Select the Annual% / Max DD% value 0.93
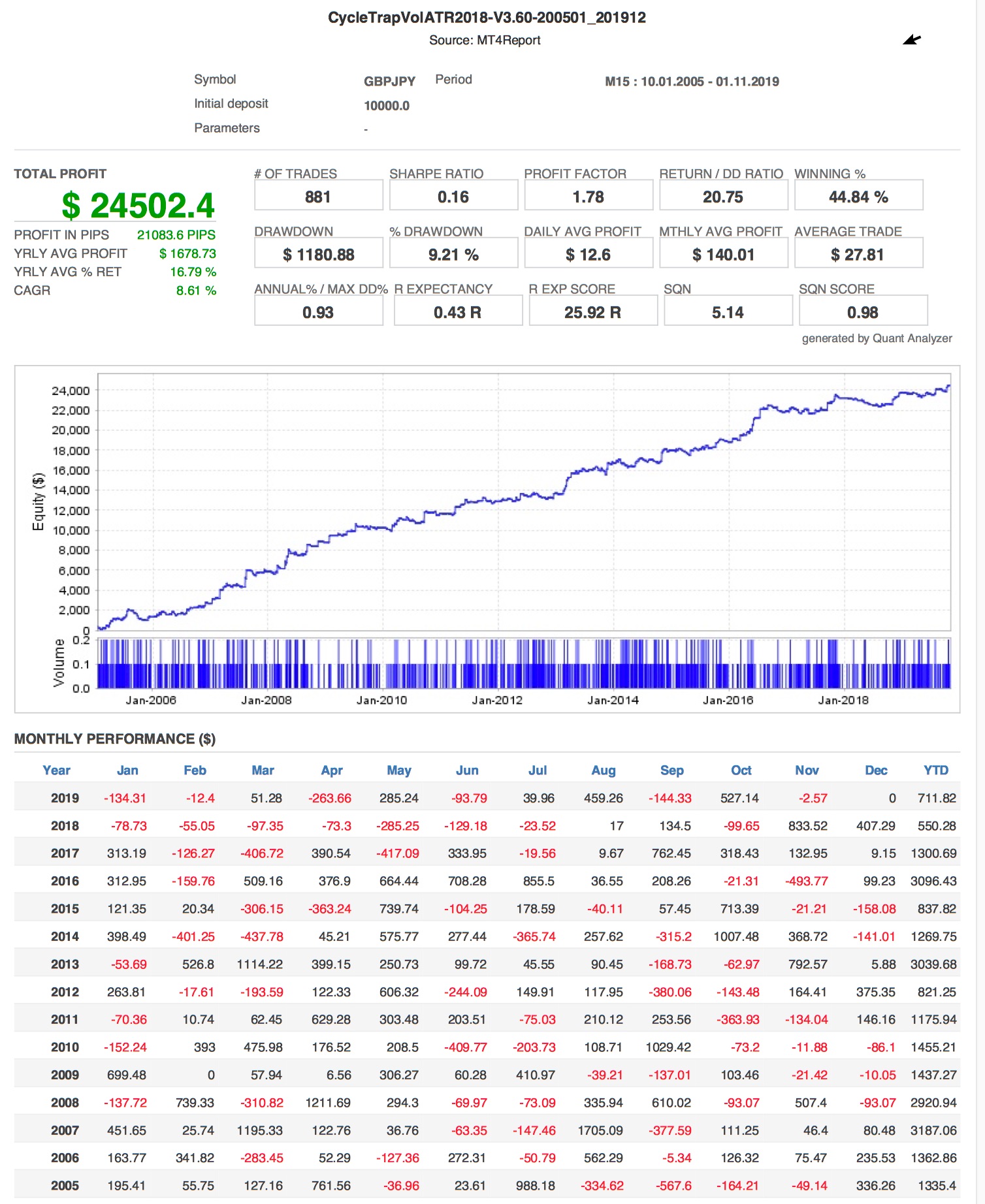This screenshot has height=1204, width=985. click(318, 312)
